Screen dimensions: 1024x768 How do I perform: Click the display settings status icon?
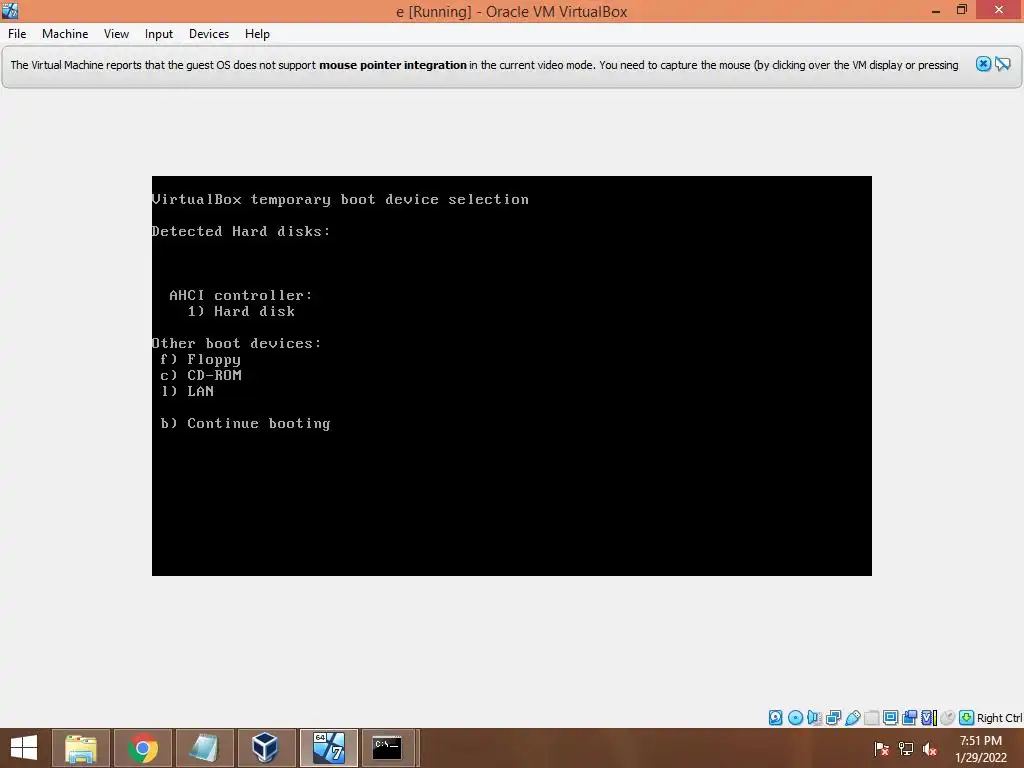pyautogui.click(x=890, y=718)
